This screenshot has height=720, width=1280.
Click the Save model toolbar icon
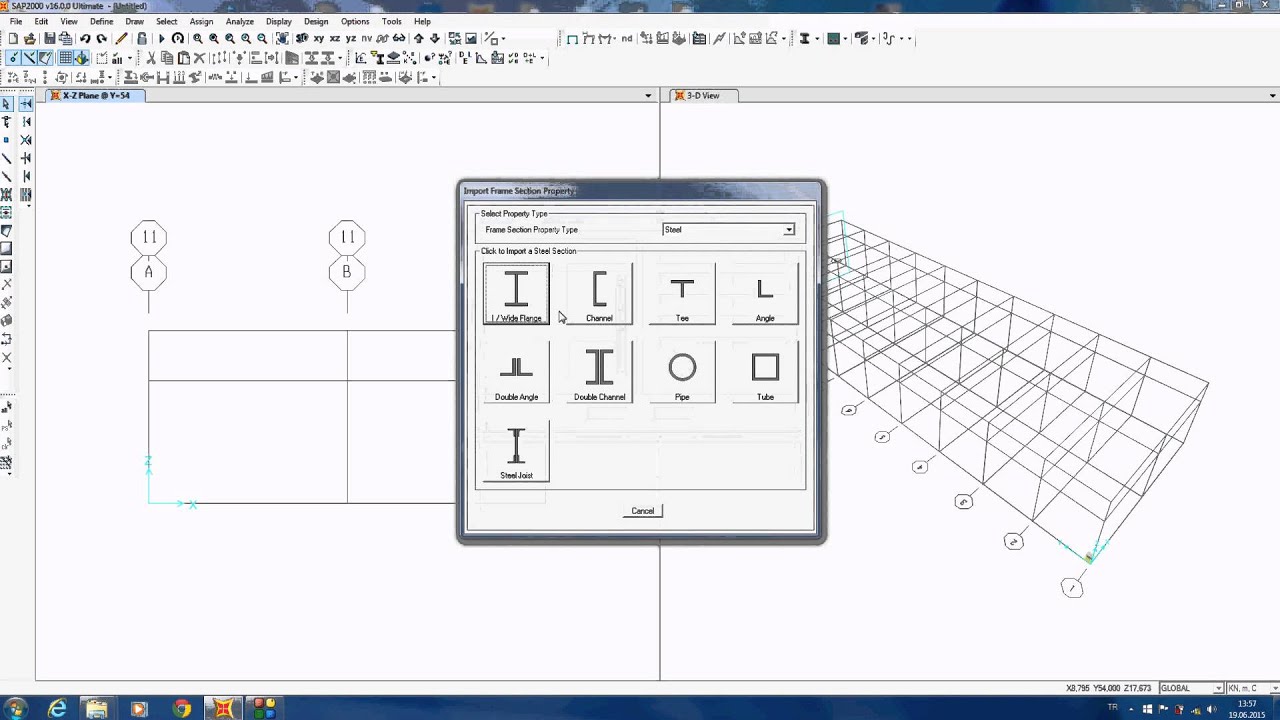pos(49,39)
